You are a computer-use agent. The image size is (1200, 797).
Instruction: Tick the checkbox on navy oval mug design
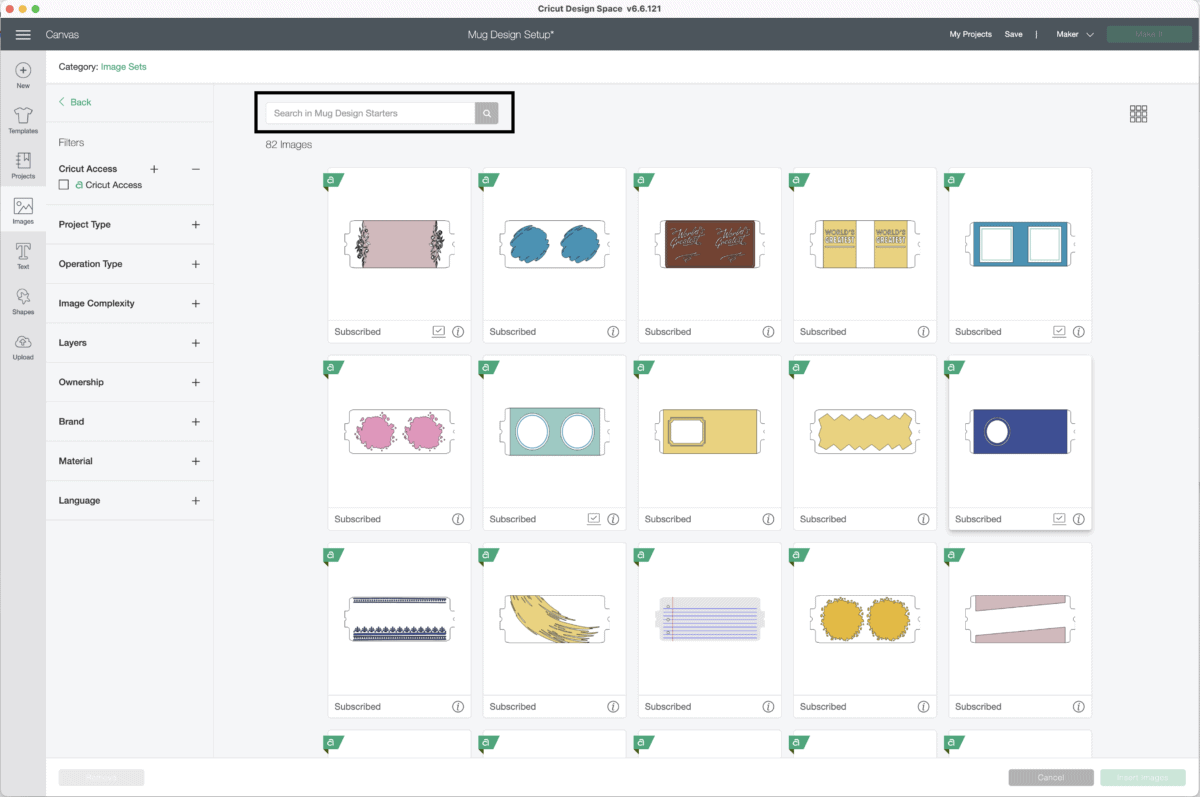point(1059,519)
